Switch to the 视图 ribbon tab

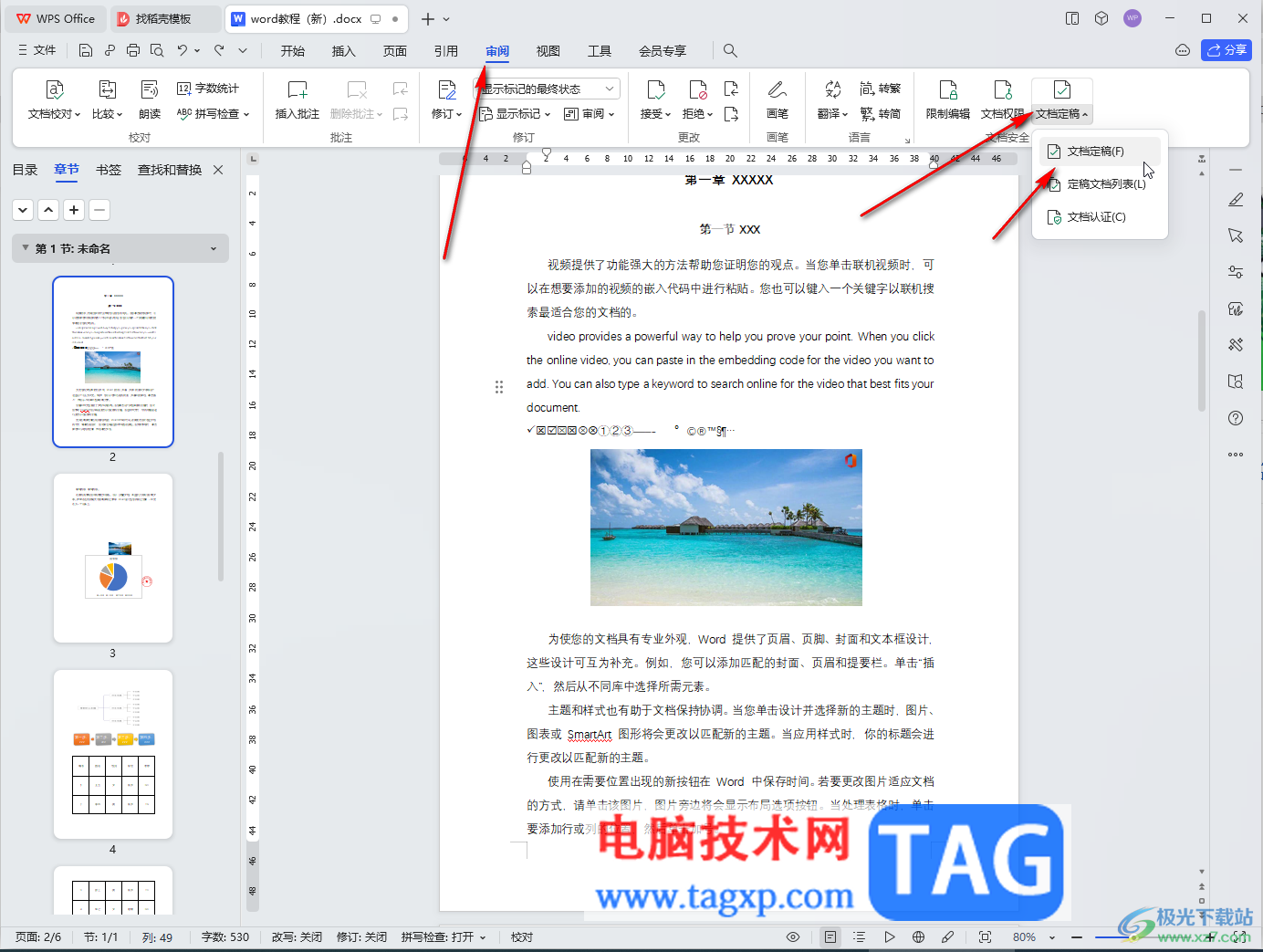(x=548, y=51)
